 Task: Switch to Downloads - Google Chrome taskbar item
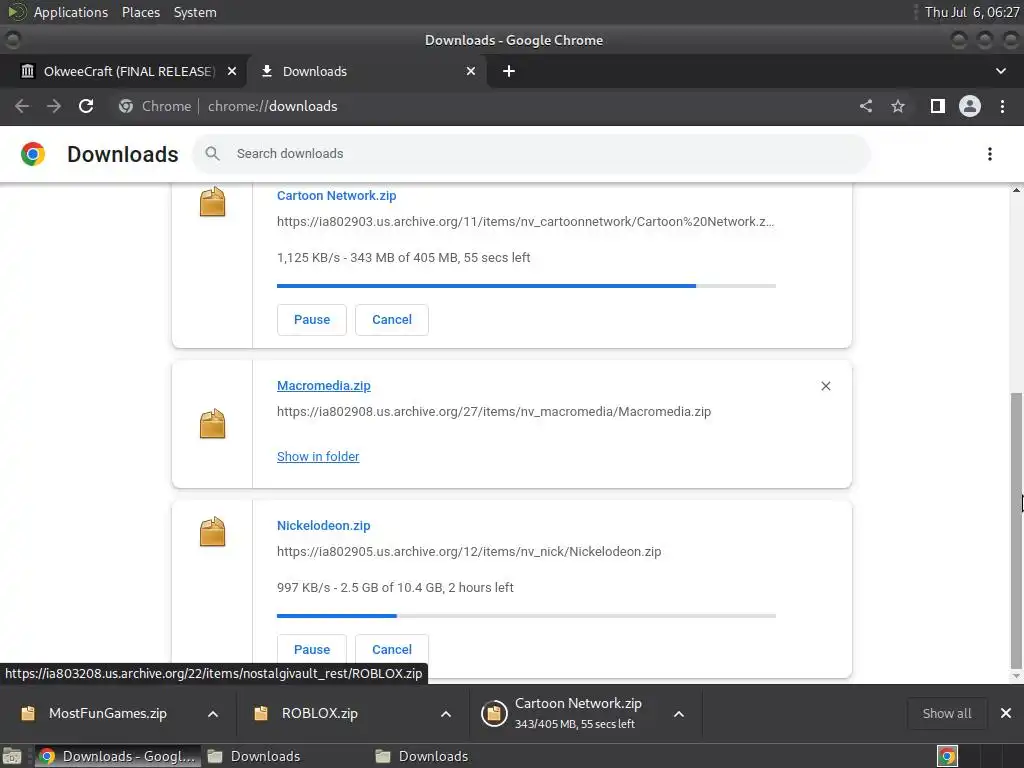coord(118,756)
